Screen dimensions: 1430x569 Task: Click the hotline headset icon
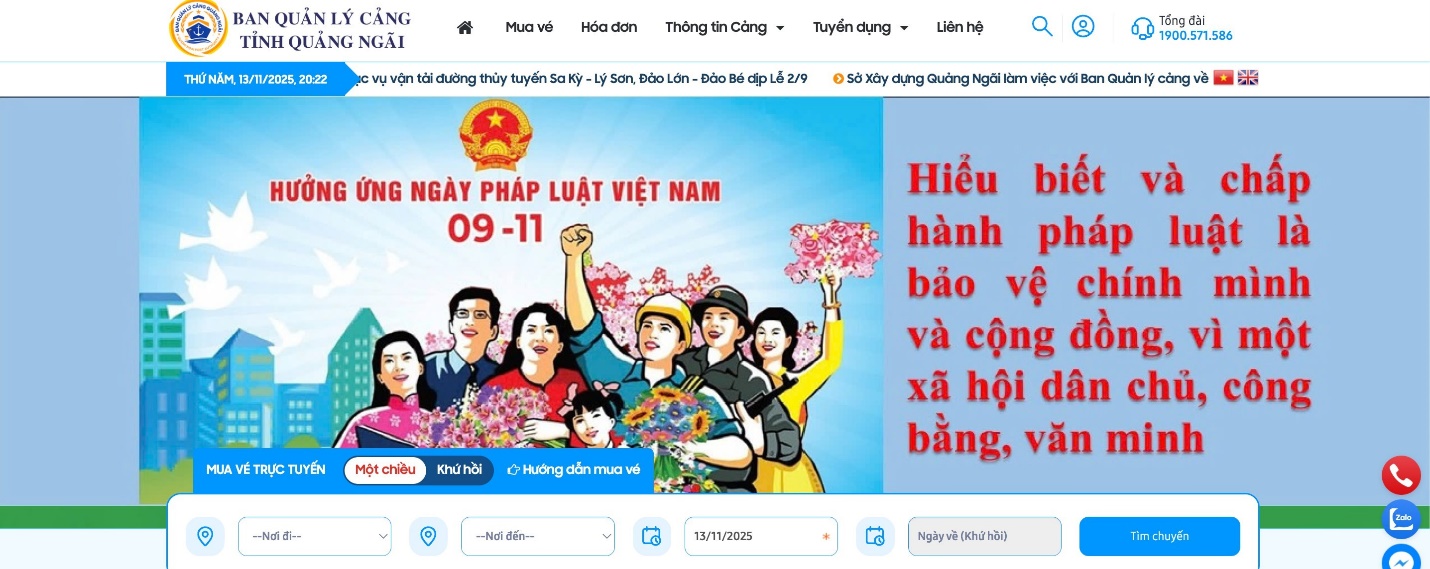click(x=1142, y=28)
